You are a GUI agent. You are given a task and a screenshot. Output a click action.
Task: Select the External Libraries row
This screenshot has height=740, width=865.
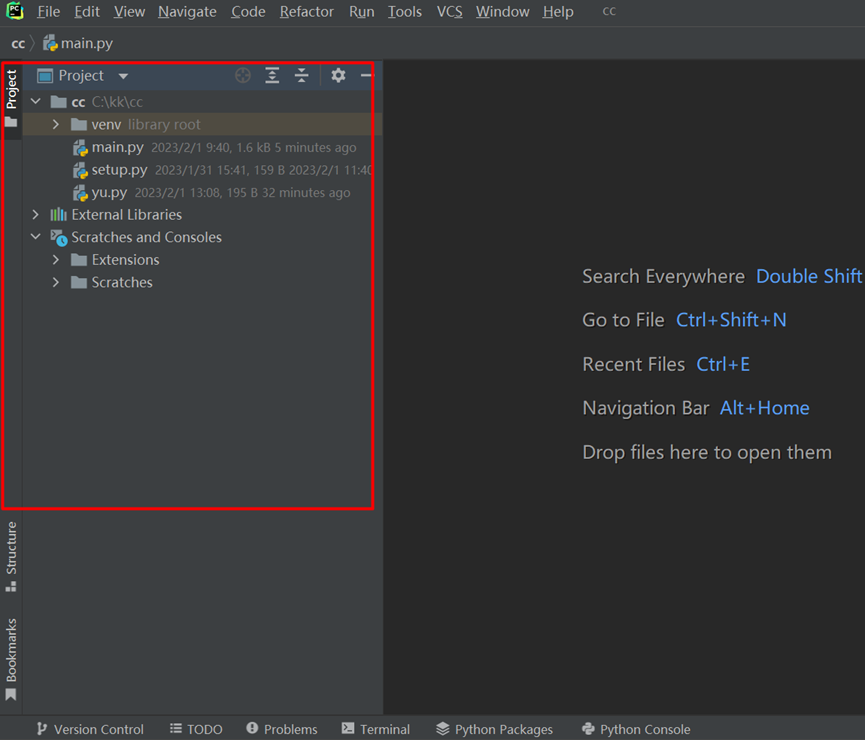click(202, 215)
